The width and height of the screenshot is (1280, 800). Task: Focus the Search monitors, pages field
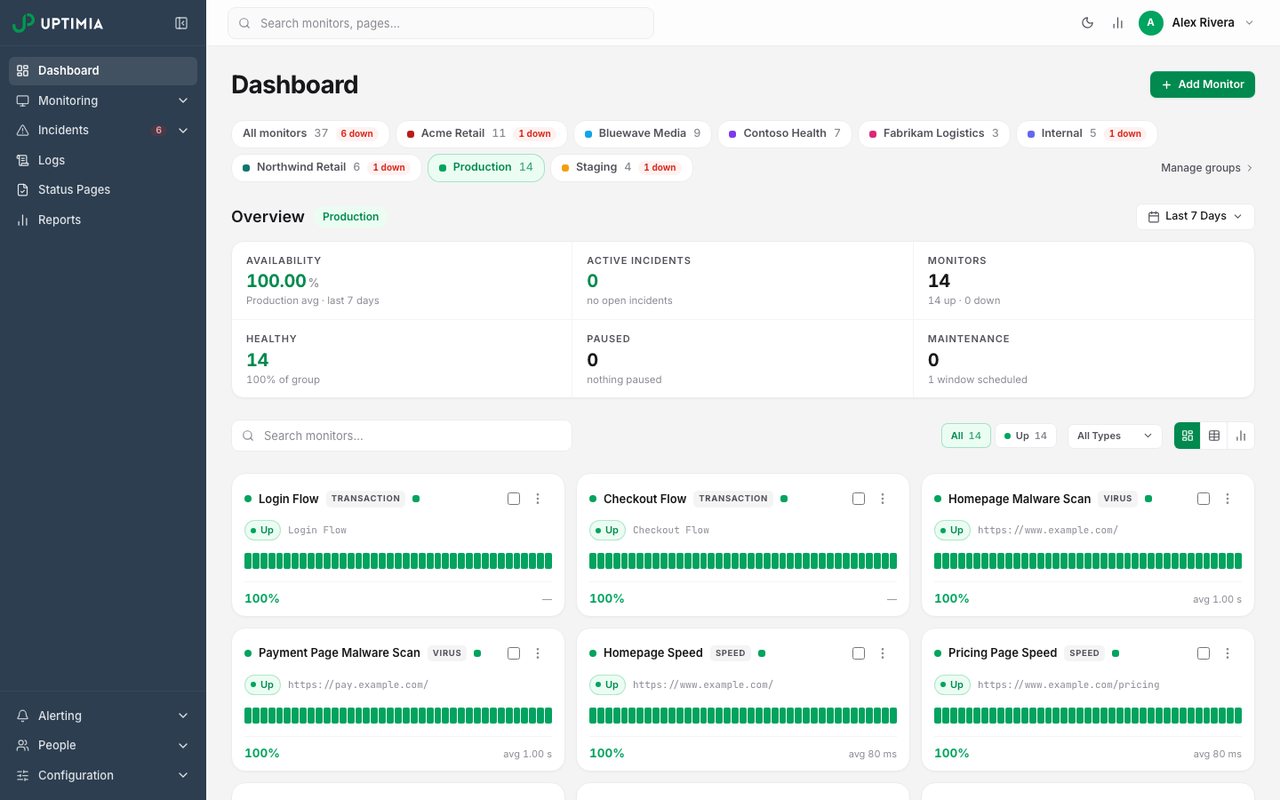point(441,23)
